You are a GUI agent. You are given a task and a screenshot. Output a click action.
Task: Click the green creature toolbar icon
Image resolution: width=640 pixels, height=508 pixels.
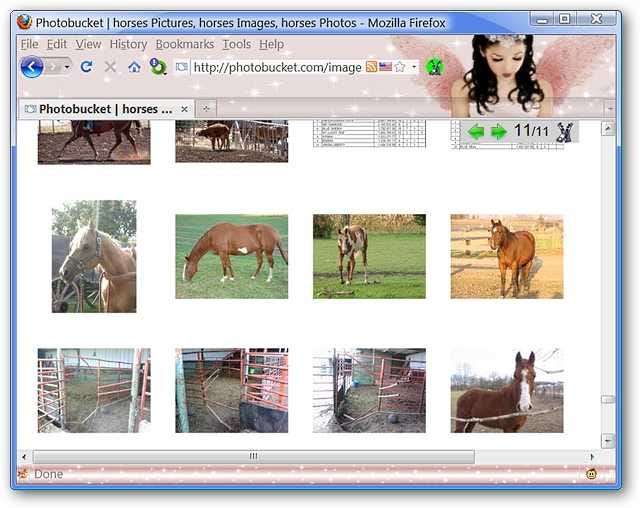pos(434,67)
